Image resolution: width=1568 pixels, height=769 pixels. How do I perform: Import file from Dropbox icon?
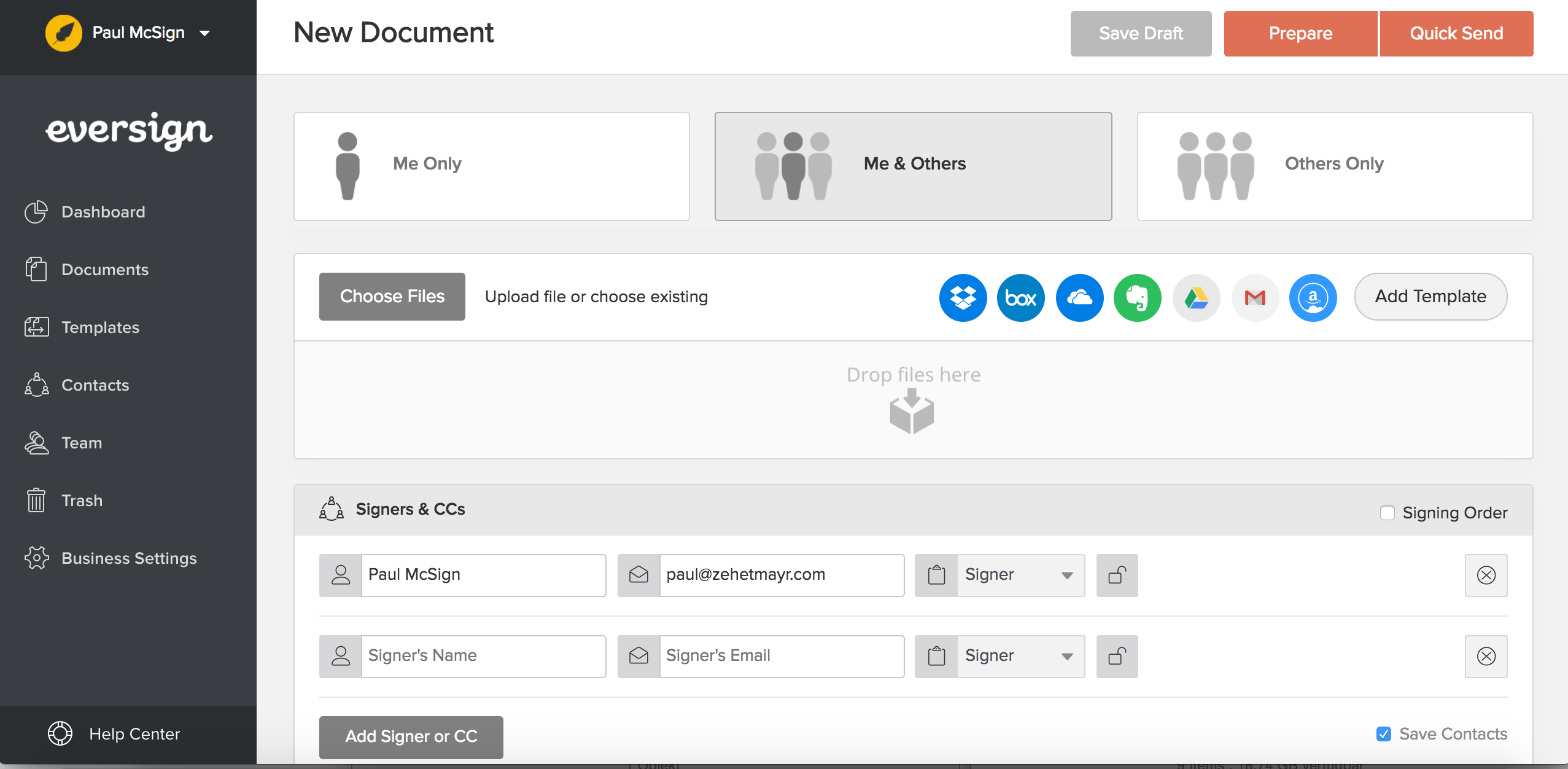(963, 297)
